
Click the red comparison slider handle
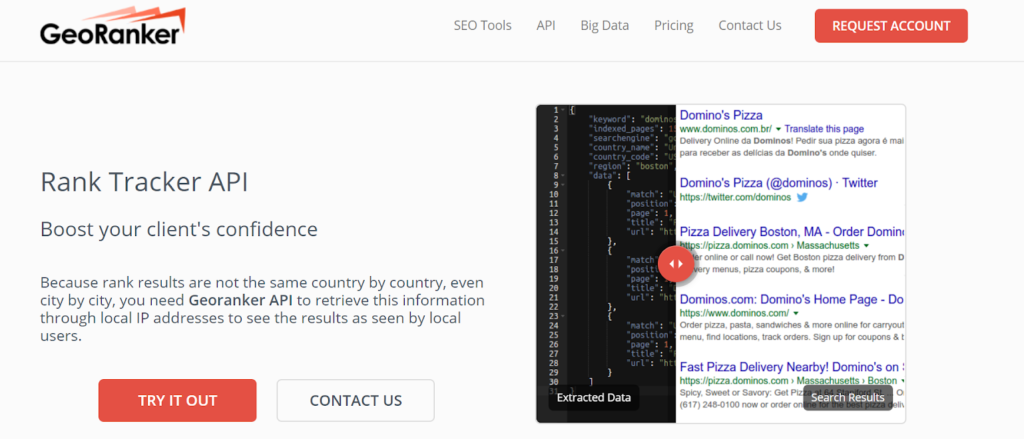point(675,264)
